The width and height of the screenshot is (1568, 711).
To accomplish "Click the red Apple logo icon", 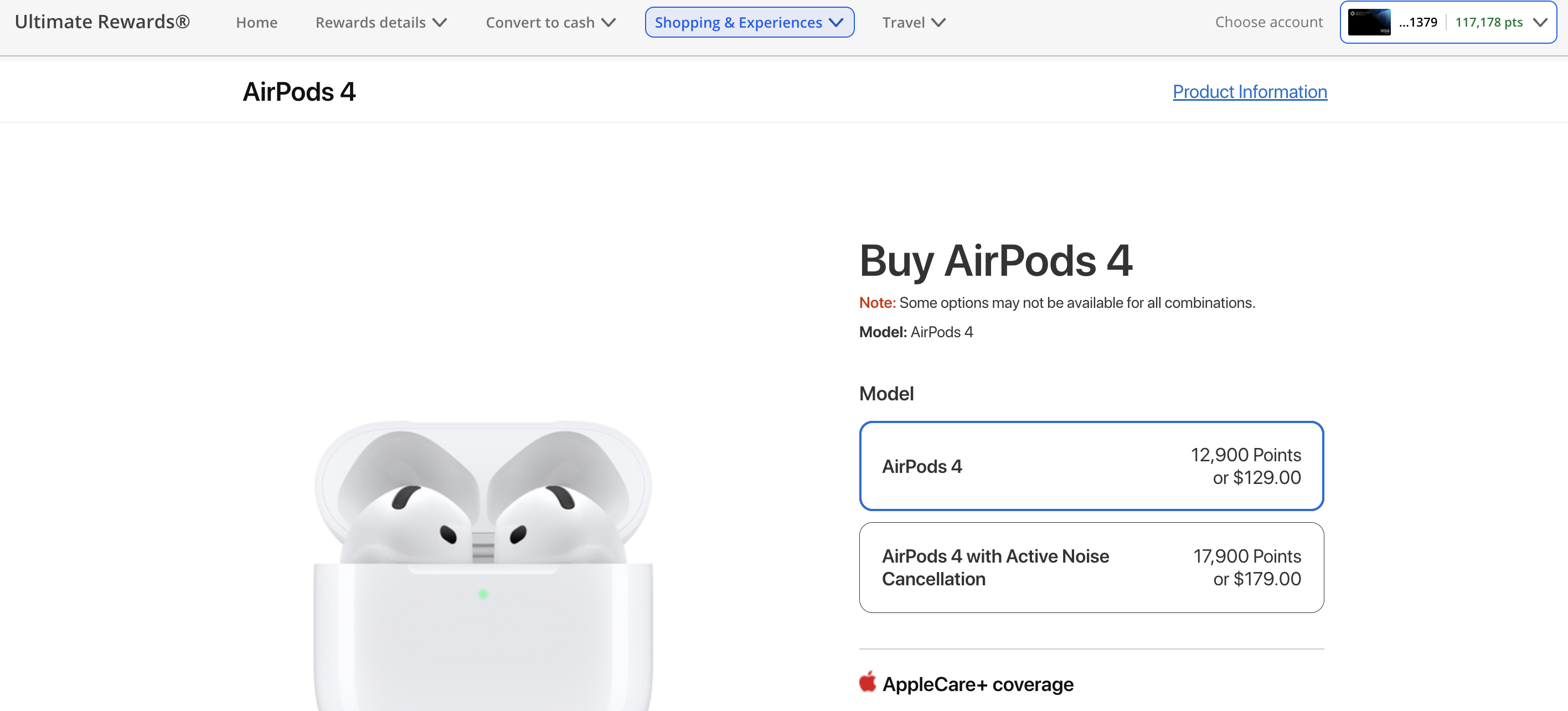I will click(868, 682).
